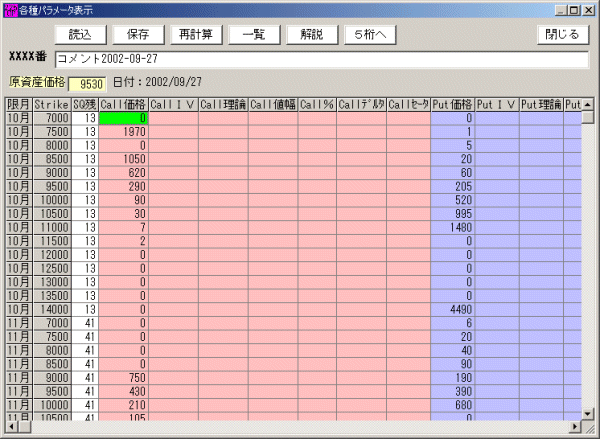Select the Call price cell showing 620
Viewport: 600px width, 439px height.
(124, 173)
